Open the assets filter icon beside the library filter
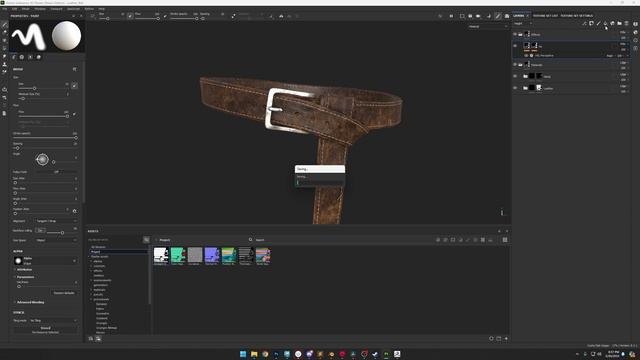Image resolution: width=640 pixels, height=360 pixels. point(146,240)
